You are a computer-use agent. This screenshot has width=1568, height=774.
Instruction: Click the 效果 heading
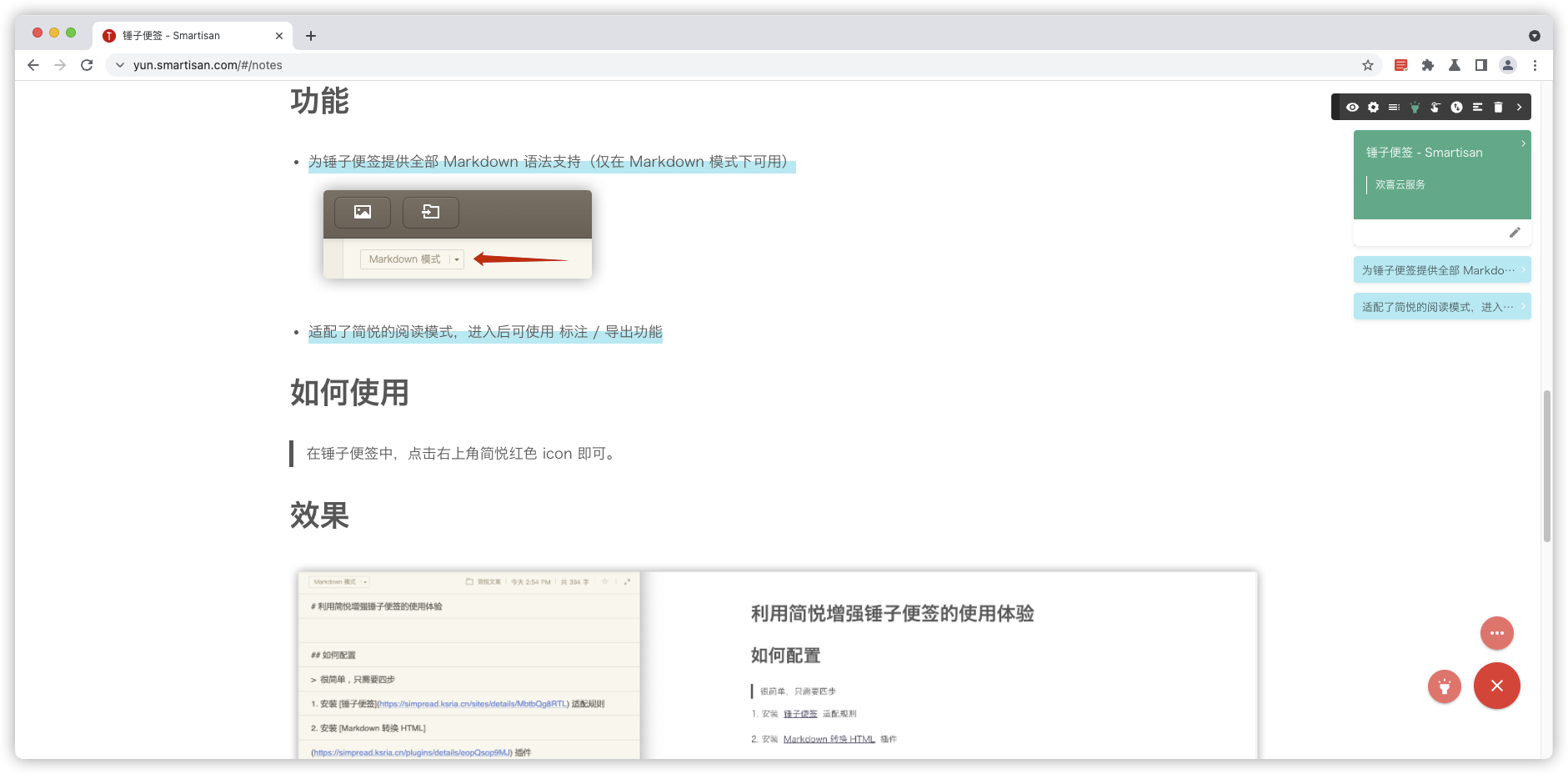click(x=319, y=515)
